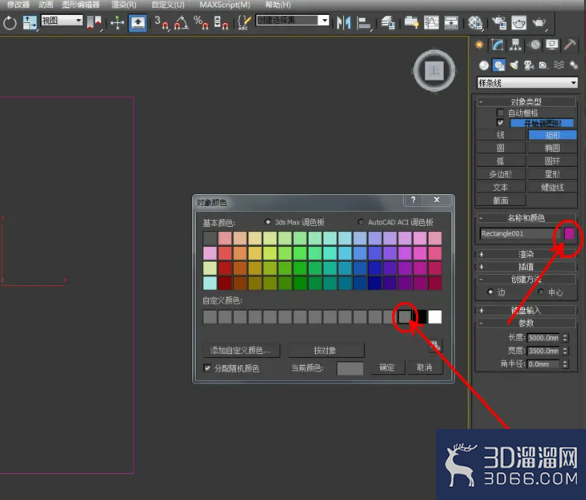Click the Select and Scale tool icon
This screenshot has height=500, width=586.
[x=30, y=23]
